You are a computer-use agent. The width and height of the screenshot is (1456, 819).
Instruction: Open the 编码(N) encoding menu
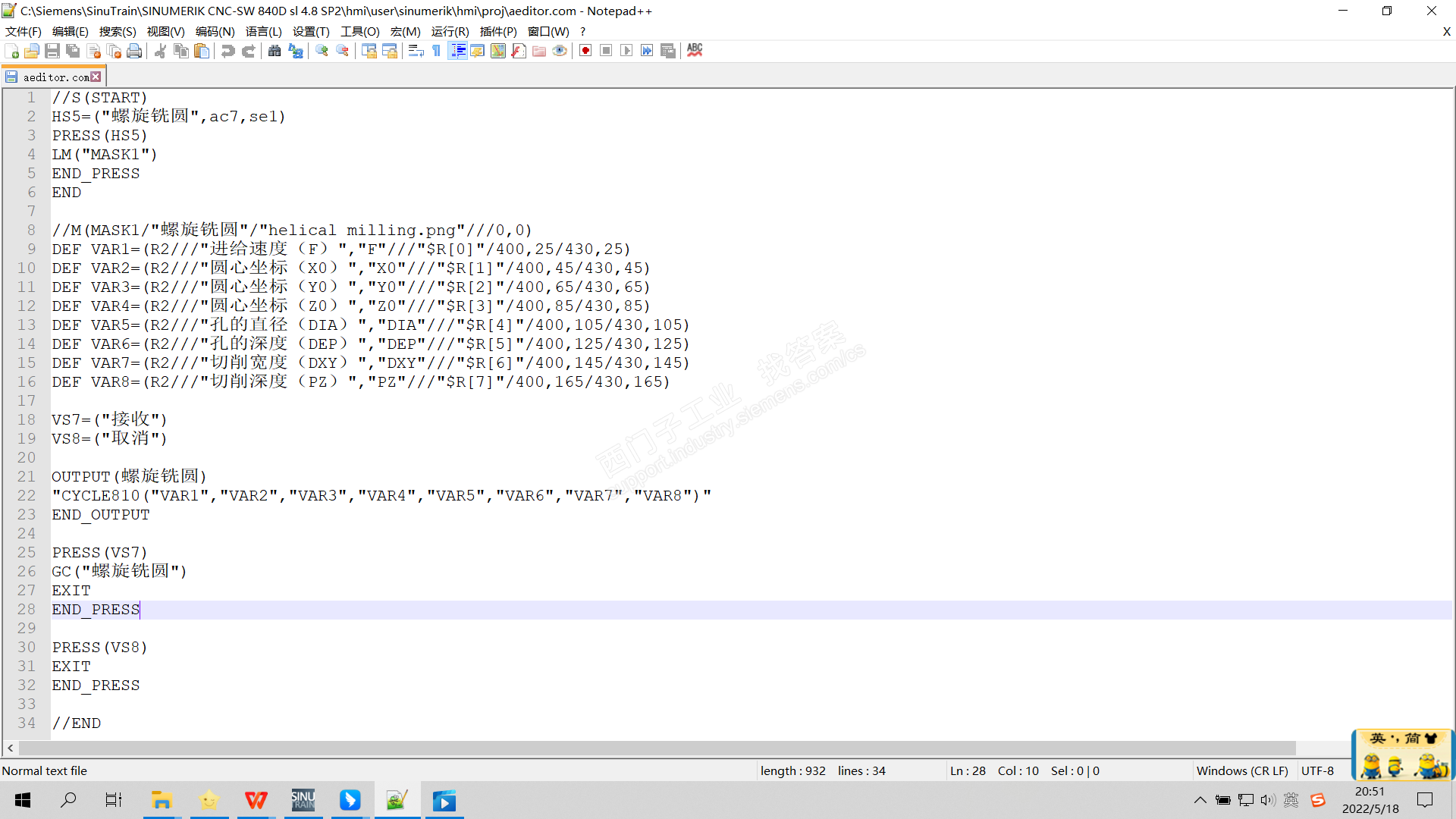pos(215,31)
